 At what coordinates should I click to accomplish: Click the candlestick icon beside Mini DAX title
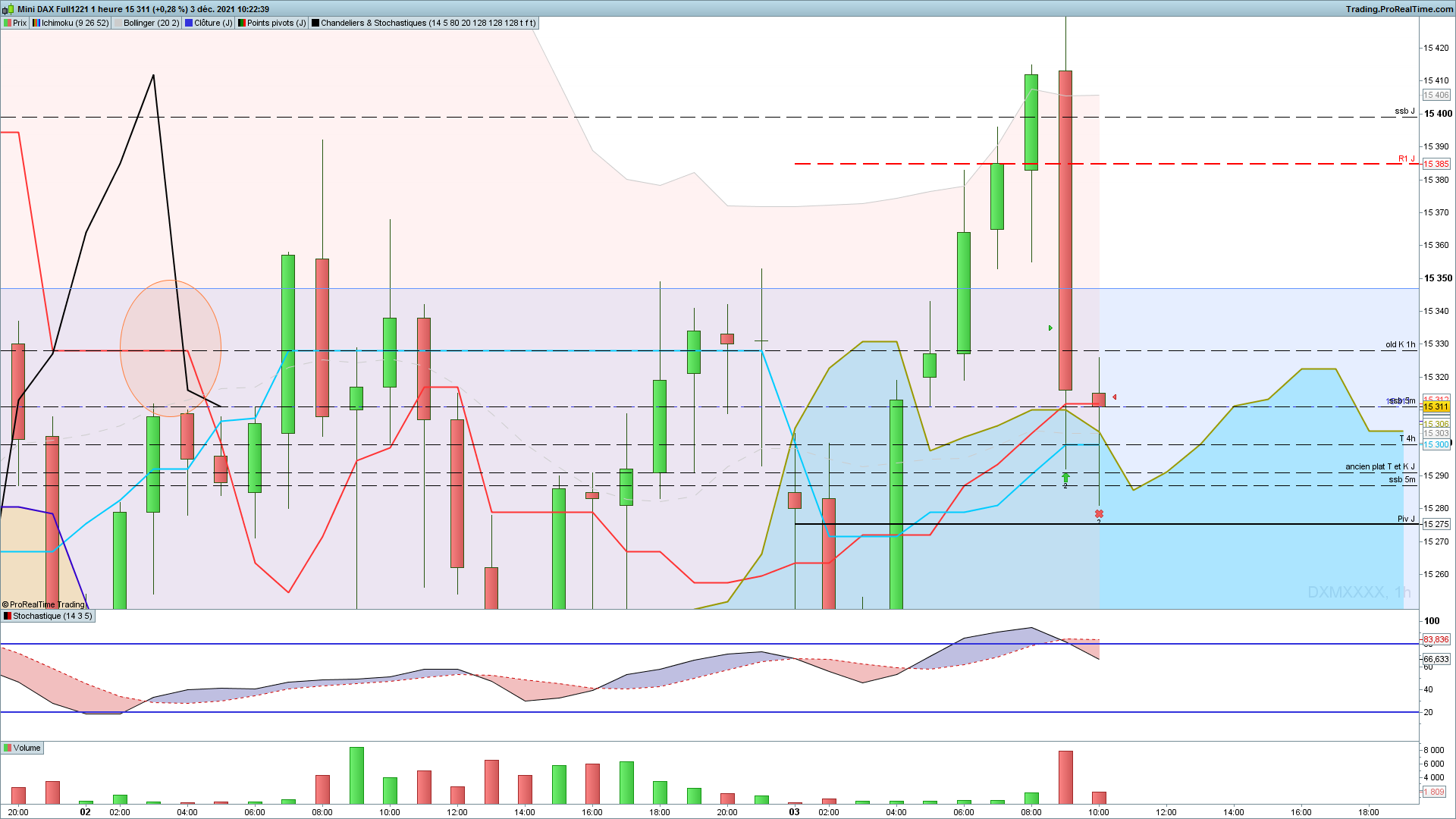pos(9,9)
